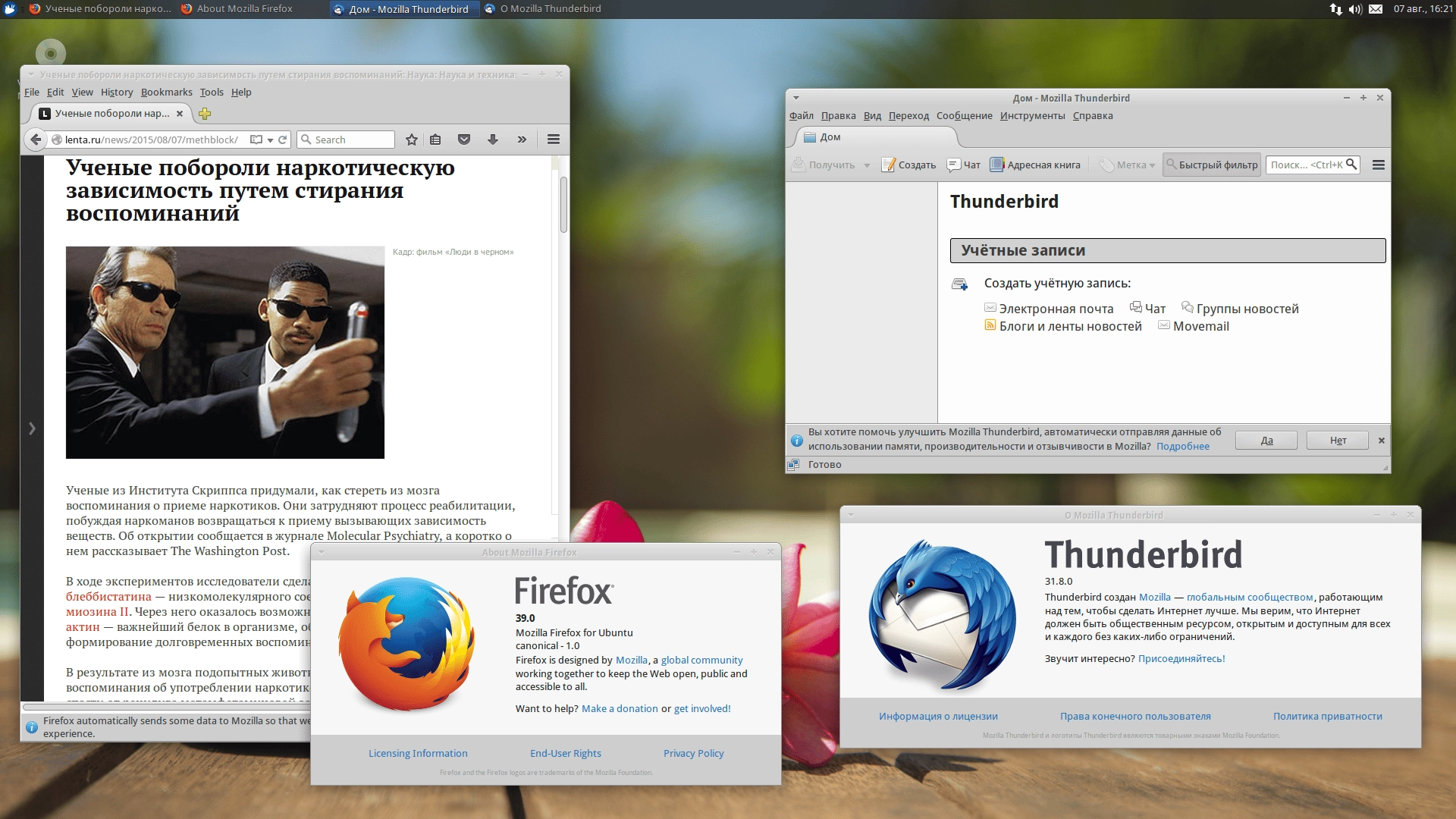This screenshot has width=1456, height=819.
Task: Open window menu arrow of the Firefox title bar
Action: (31, 74)
